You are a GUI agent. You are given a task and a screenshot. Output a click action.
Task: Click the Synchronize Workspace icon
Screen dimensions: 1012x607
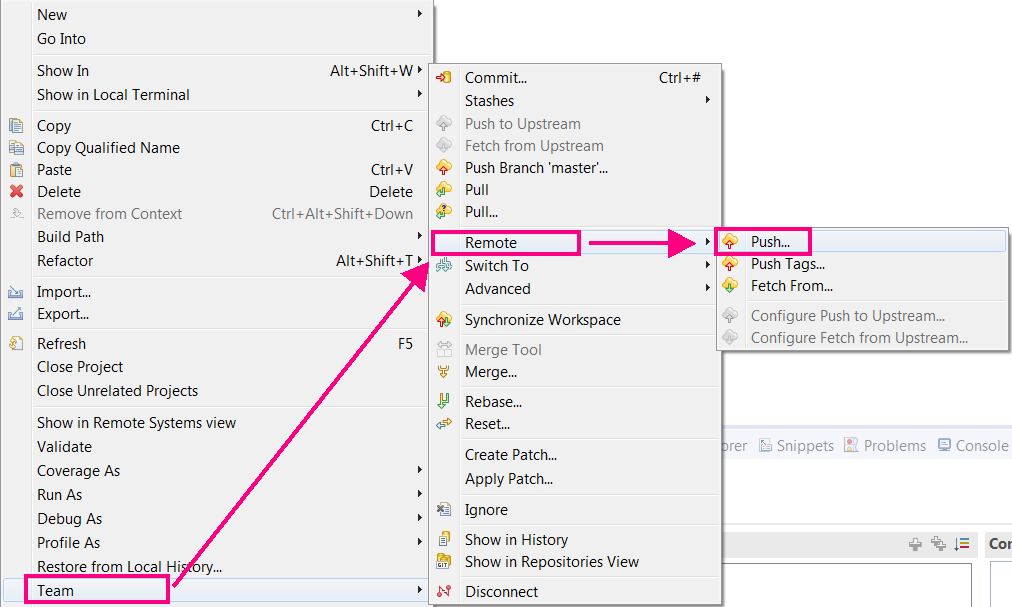click(x=444, y=319)
